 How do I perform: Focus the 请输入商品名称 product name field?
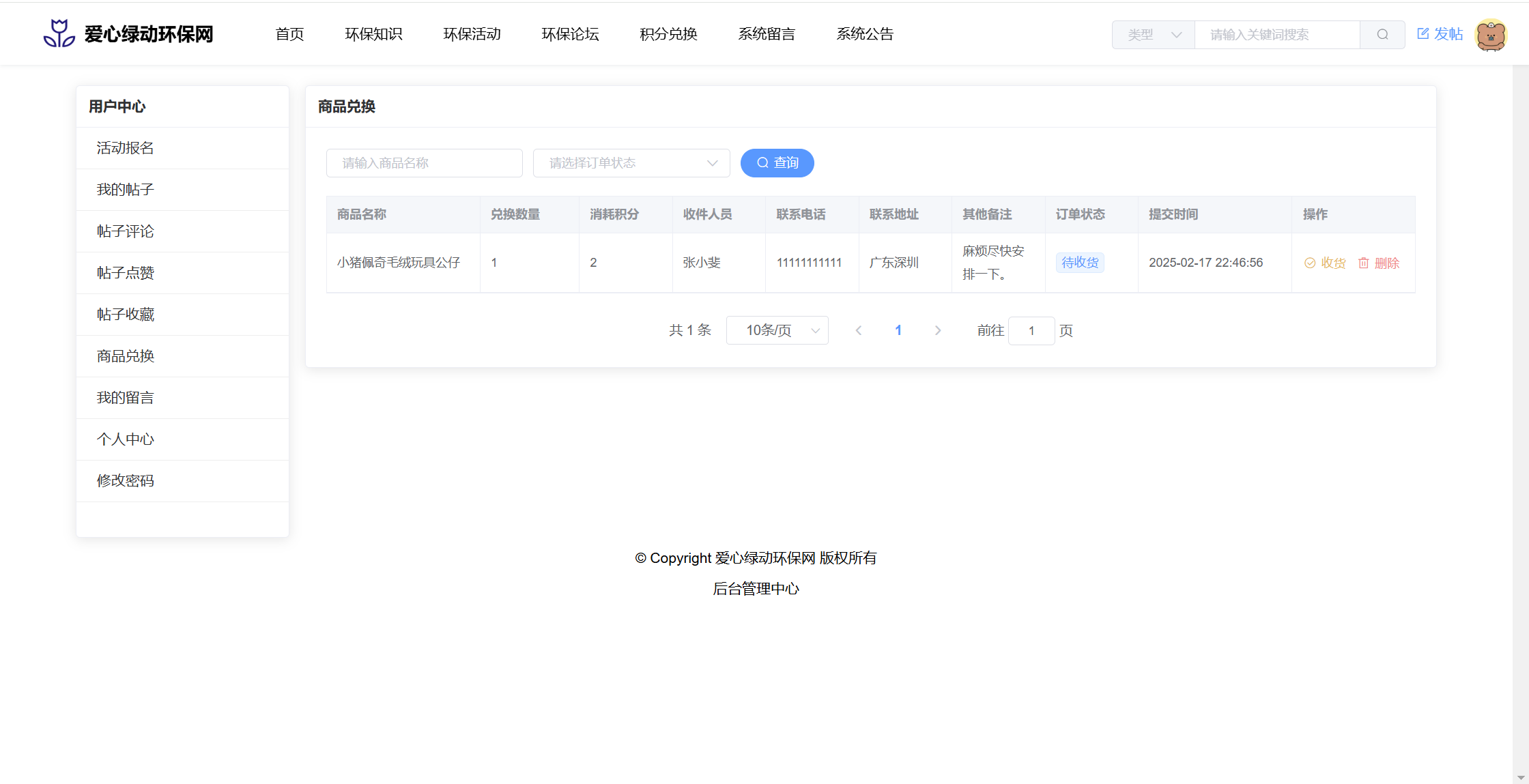point(425,163)
